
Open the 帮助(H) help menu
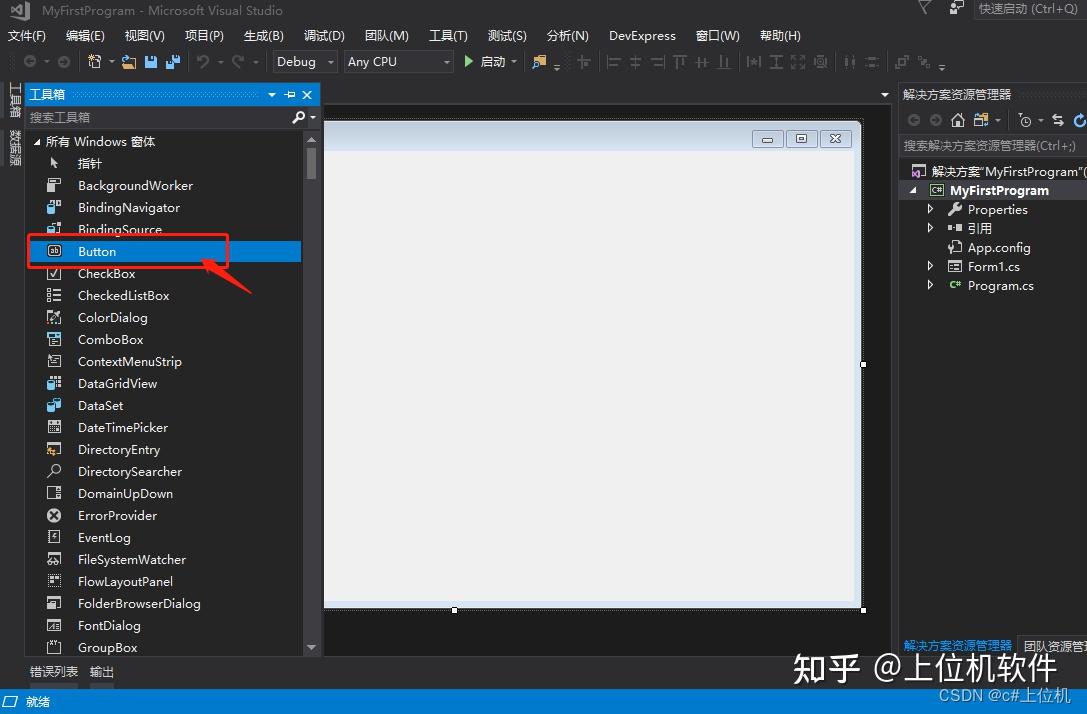780,35
